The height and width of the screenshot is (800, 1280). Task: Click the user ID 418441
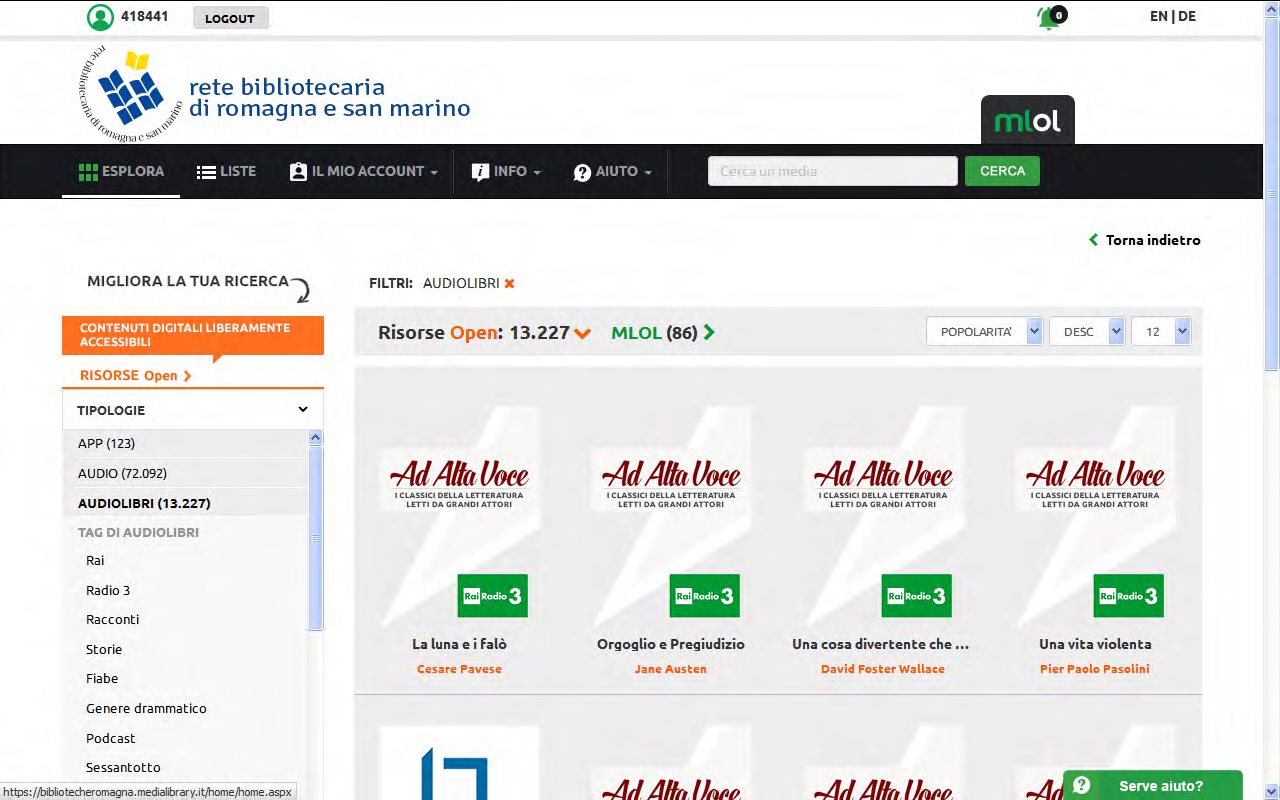pos(144,17)
